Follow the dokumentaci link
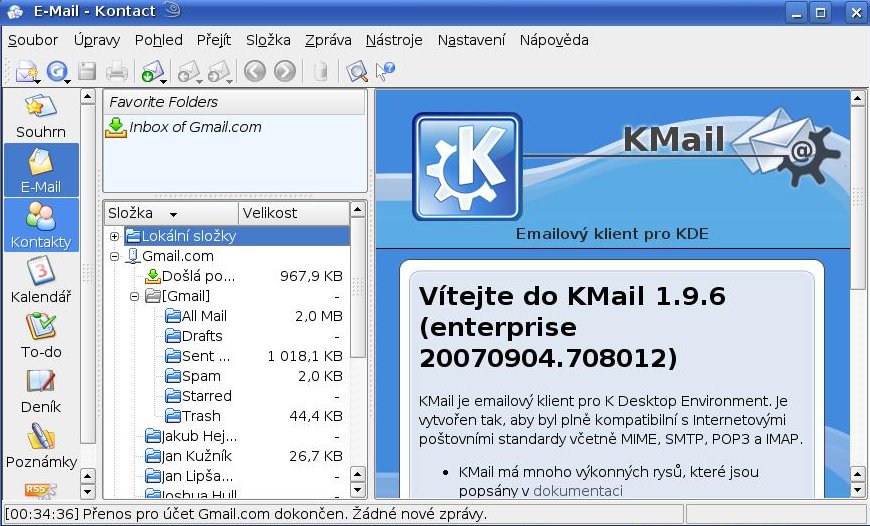870x526 pixels. click(x=578, y=491)
